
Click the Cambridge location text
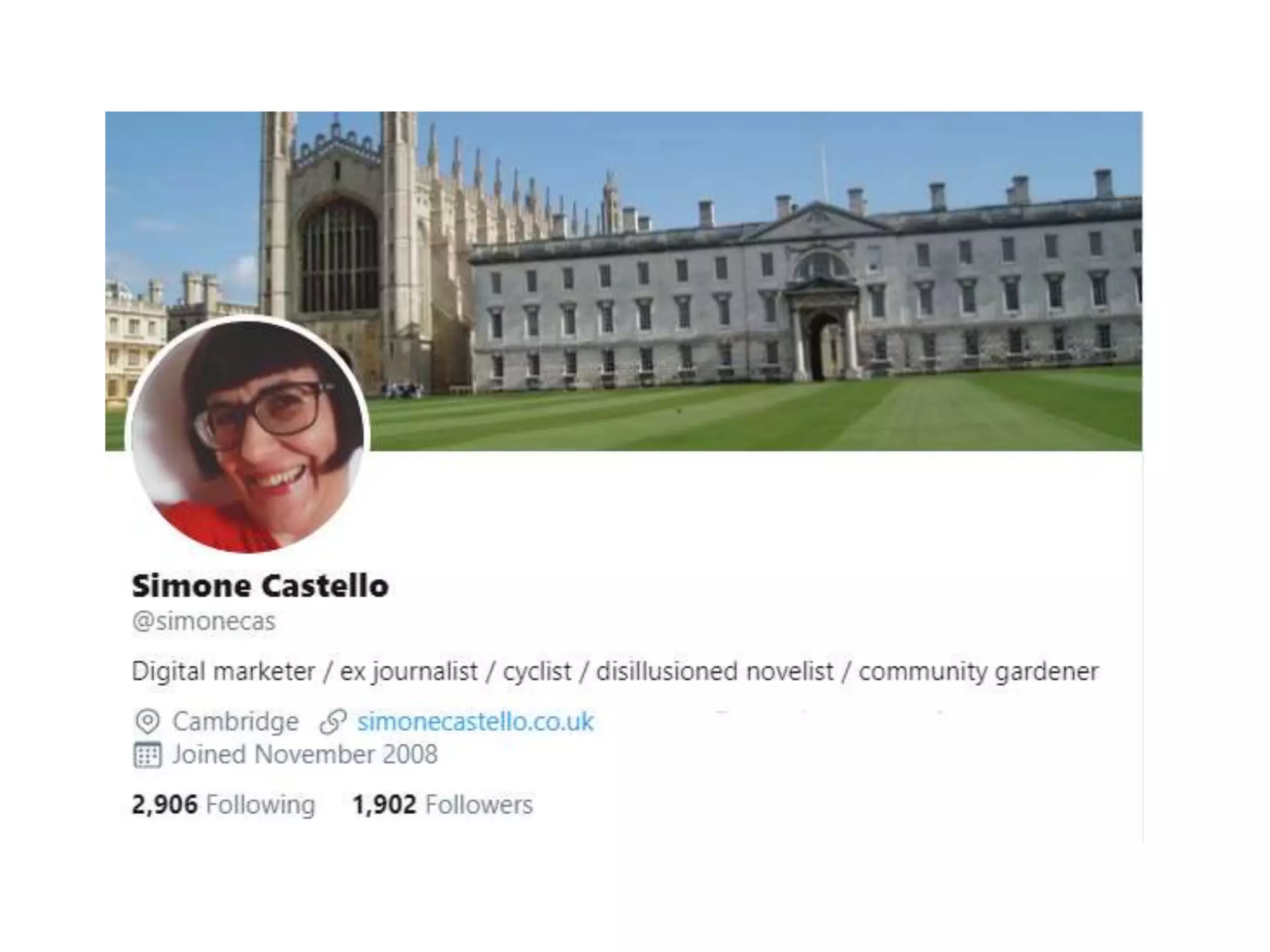click(x=236, y=721)
